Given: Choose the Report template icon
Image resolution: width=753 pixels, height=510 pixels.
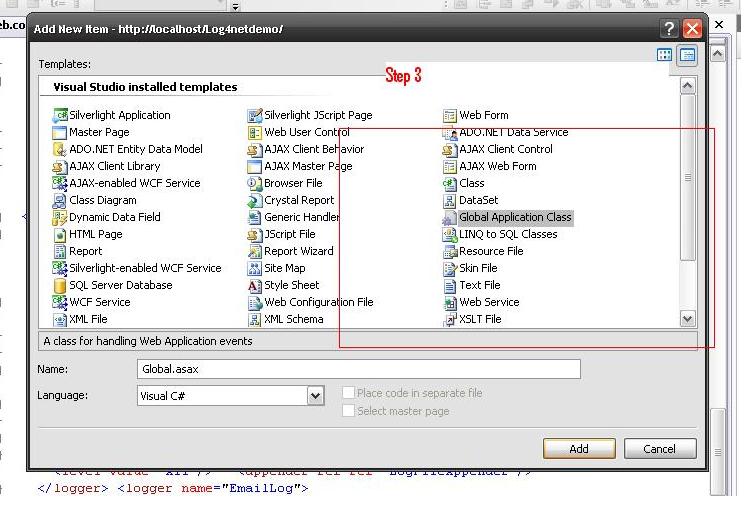Looking at the screenshot, I should click(x=60, y=251).
